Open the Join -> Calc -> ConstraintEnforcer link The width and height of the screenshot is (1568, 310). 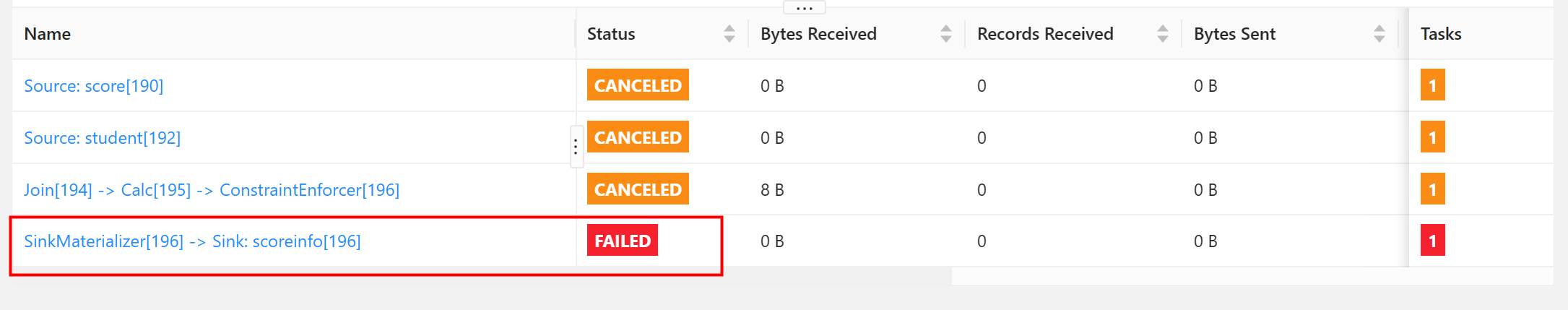212,190
